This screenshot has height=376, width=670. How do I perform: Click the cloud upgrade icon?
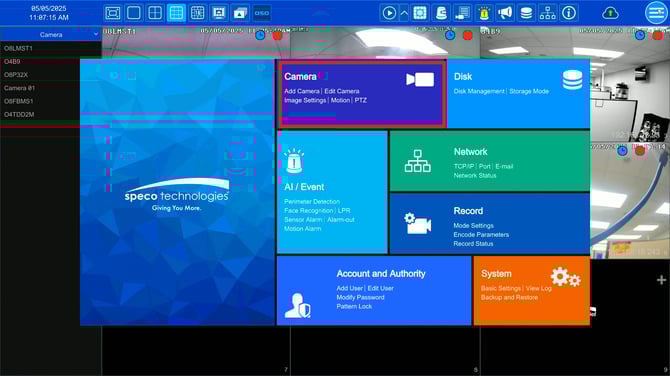pyautogui.click(x=610, y=13)
